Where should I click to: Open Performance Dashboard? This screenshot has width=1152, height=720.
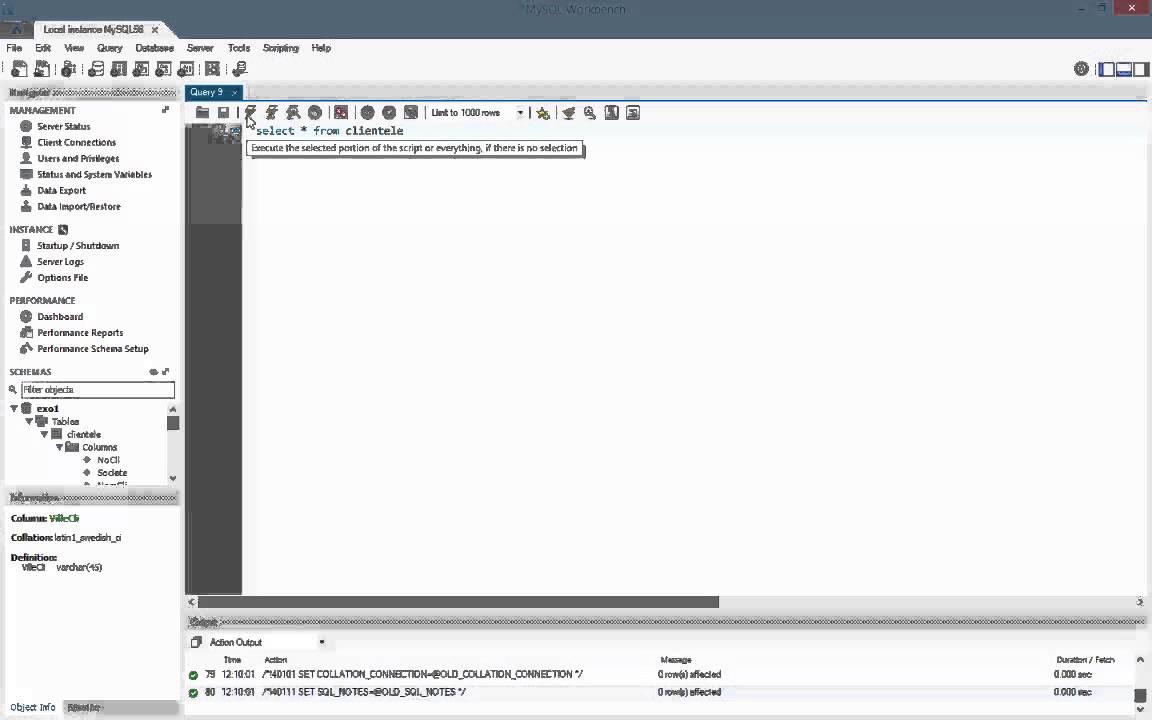point(60,317)
